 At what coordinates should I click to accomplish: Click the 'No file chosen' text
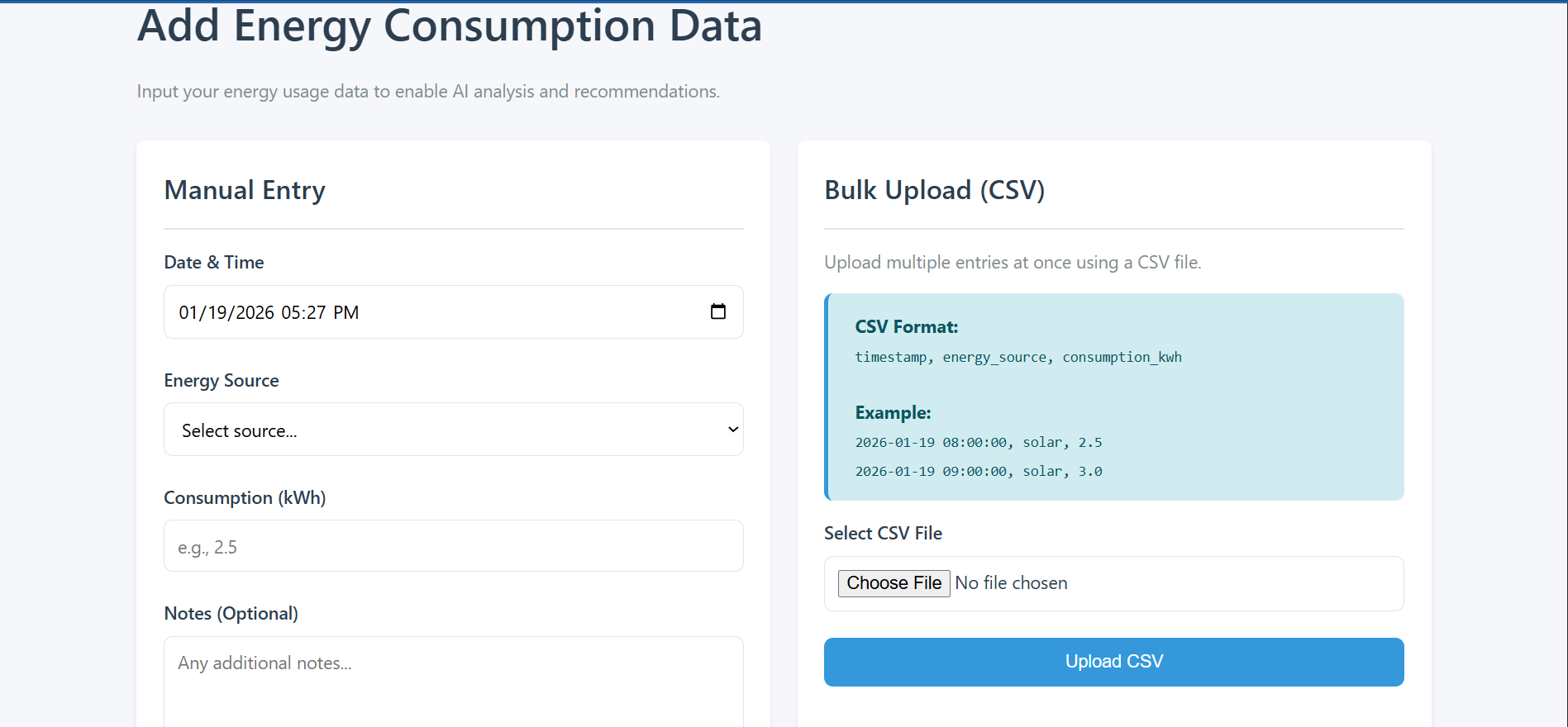(1011, 583)
